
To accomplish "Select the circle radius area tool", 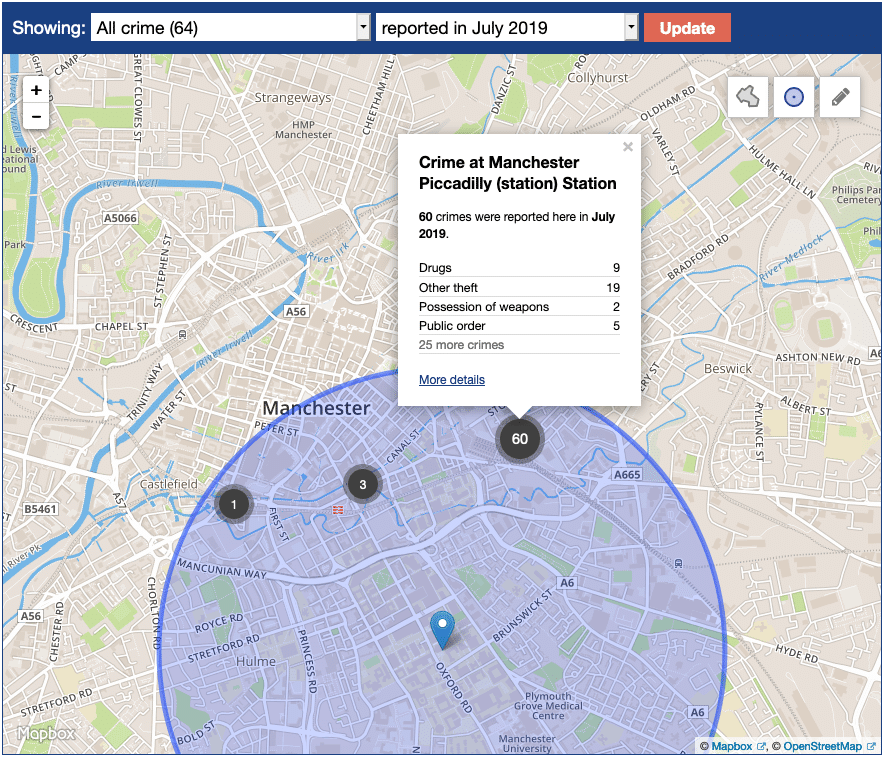I will point(794,97).
